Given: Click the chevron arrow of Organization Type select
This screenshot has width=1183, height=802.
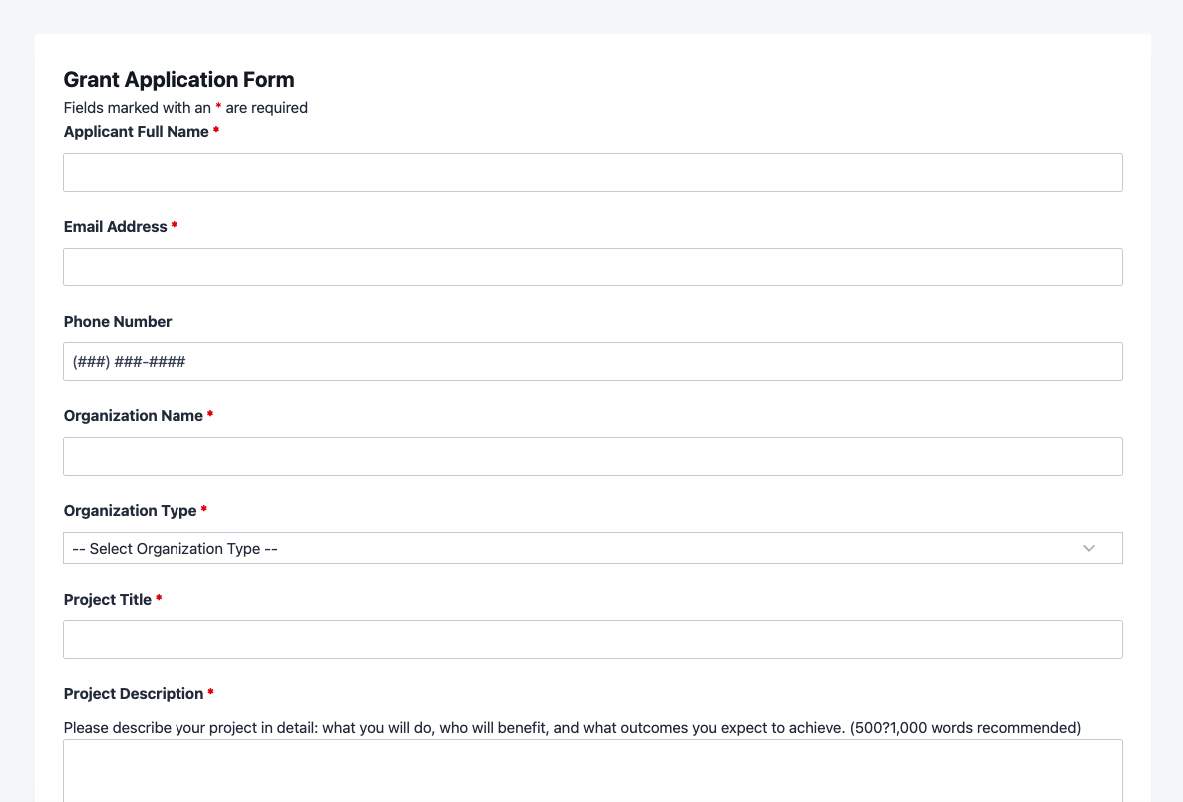Looking at the screenshot, I should tap(1089, 548).
